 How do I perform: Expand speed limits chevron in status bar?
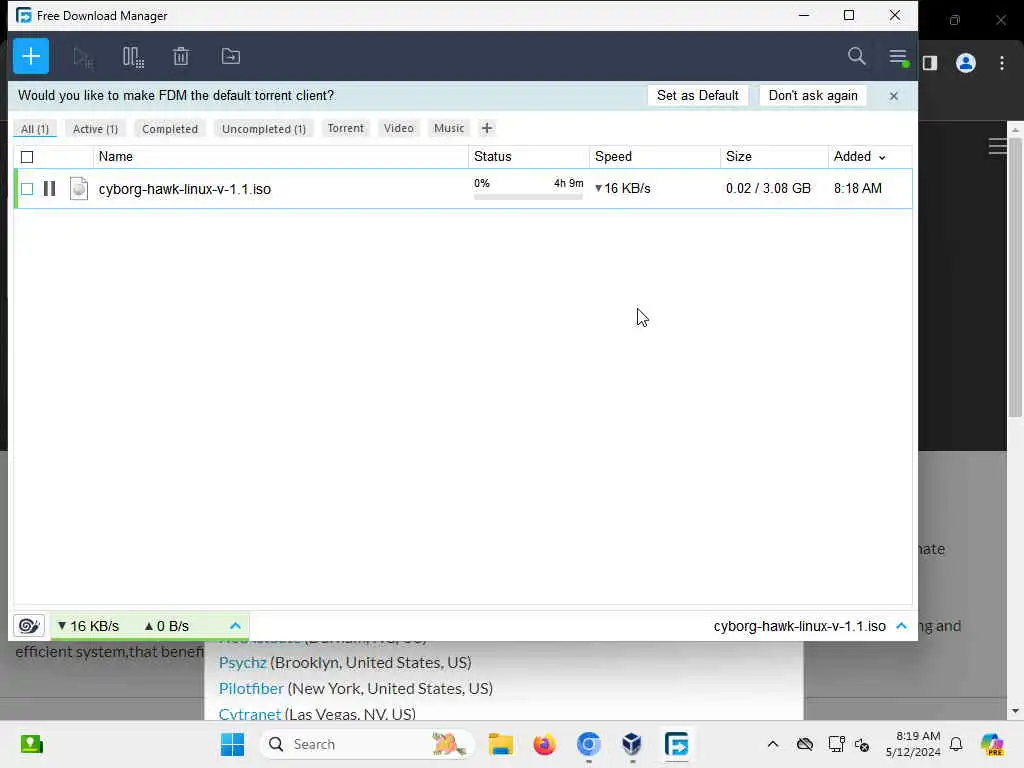[235, 626]
